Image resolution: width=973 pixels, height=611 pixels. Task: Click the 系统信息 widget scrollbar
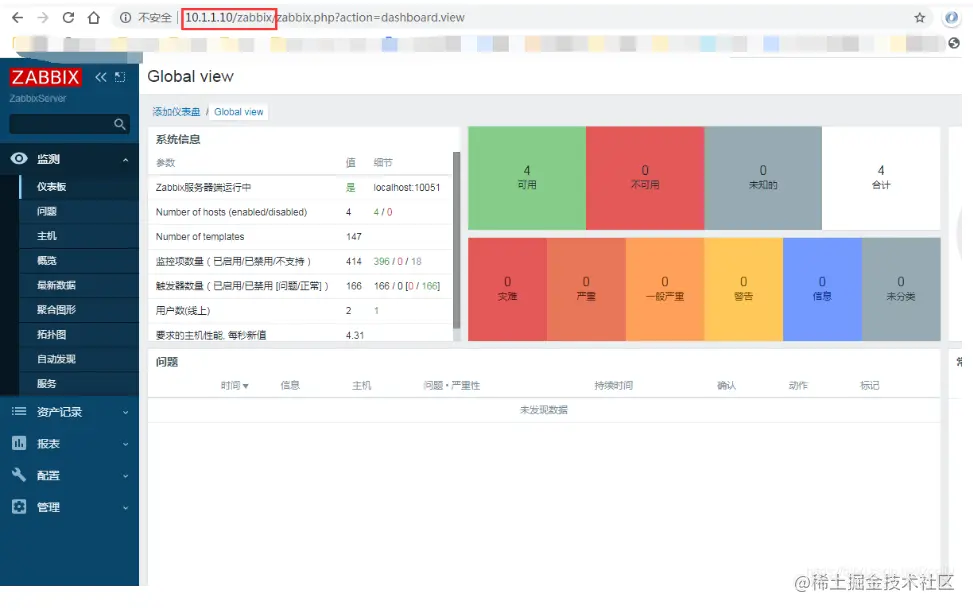[x=457, y=241]
